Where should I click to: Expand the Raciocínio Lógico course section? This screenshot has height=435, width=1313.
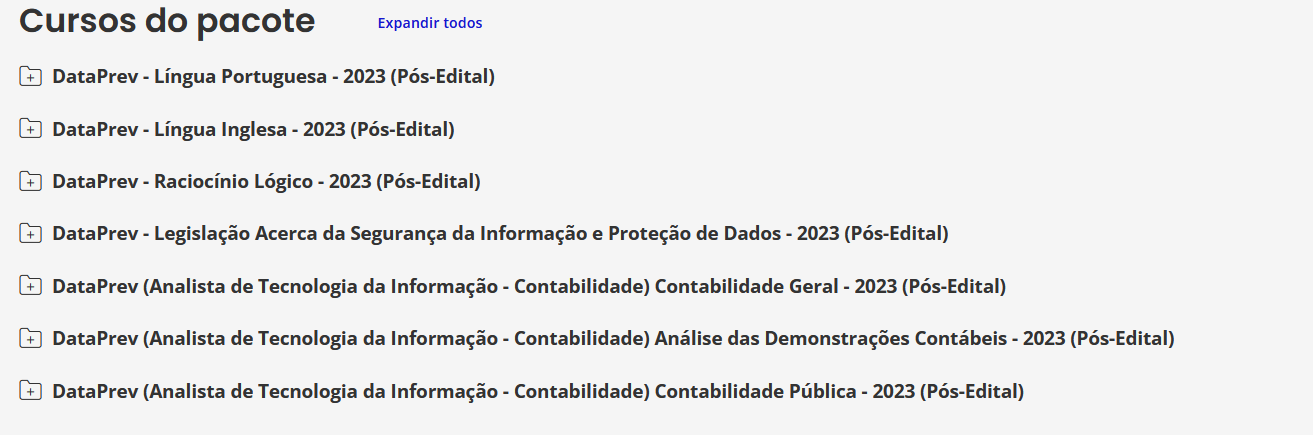(30, 181)
